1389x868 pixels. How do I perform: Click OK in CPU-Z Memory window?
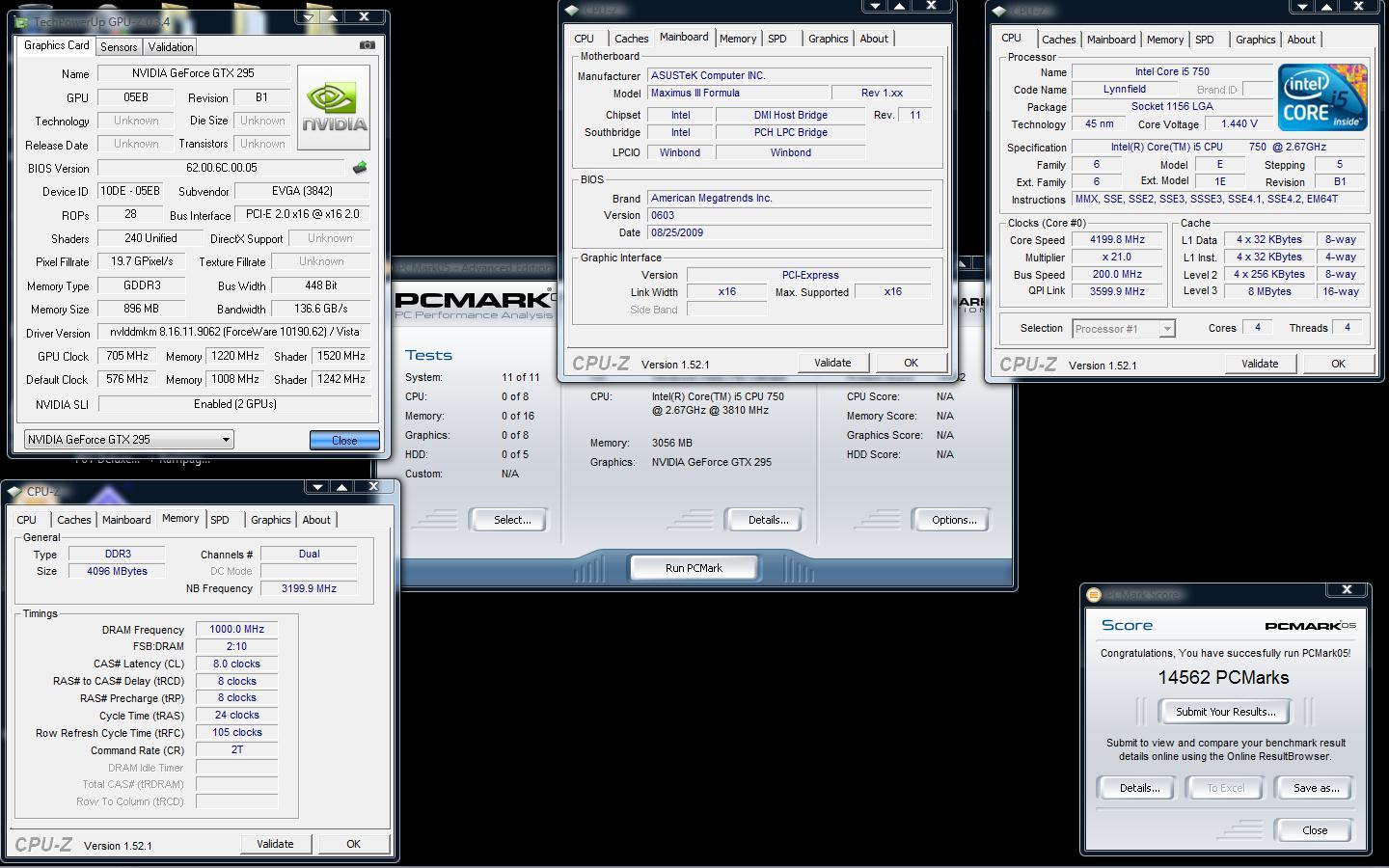coord(353,844)
